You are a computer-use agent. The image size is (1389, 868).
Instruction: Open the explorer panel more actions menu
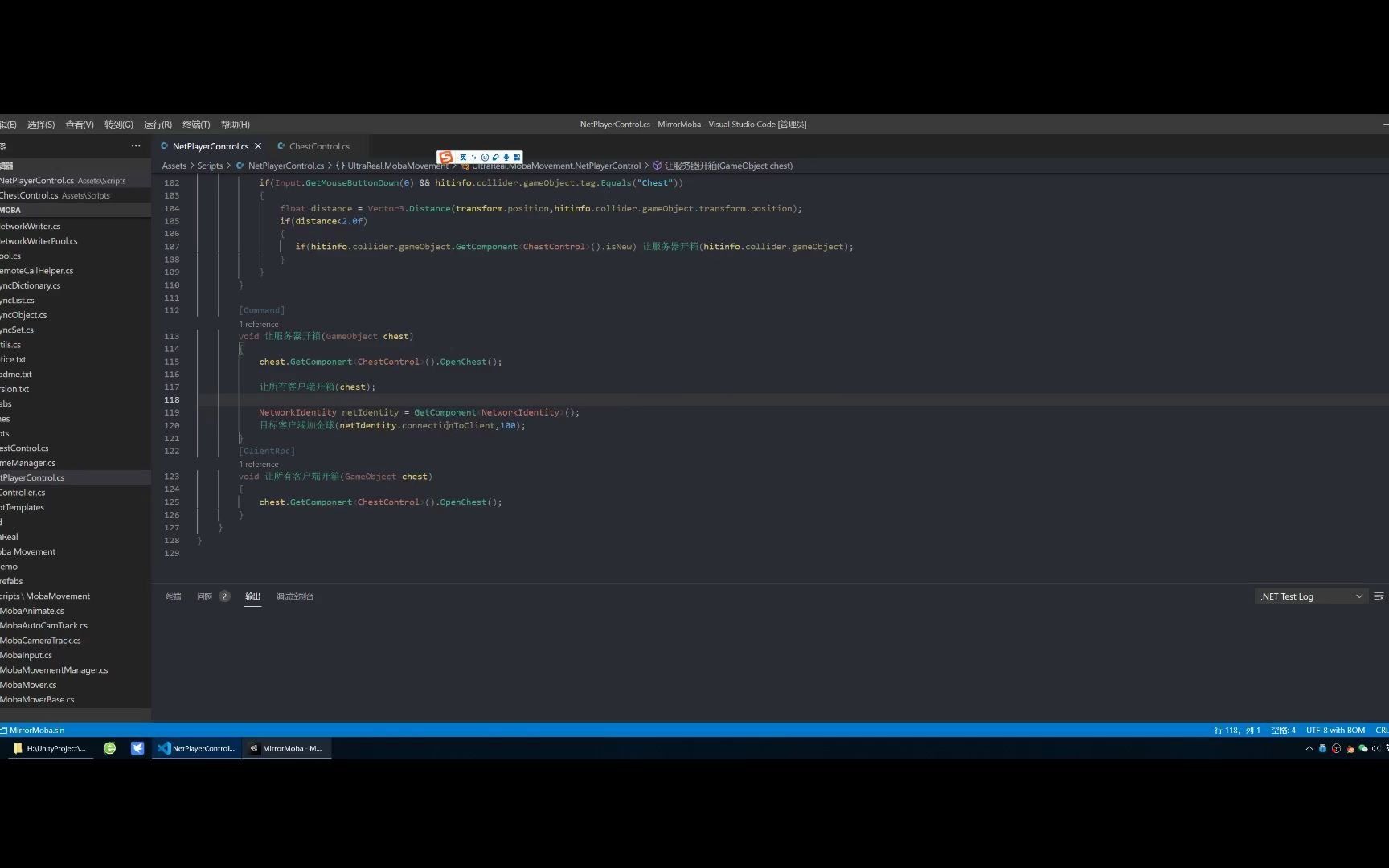pyautogui.click(x=136, y=146)
